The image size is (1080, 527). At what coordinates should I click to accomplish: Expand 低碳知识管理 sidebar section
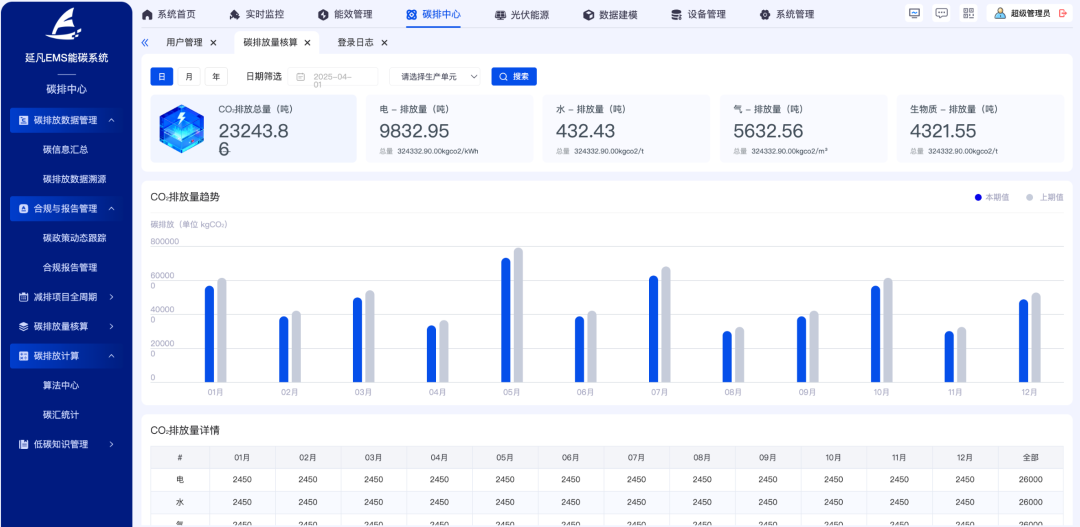tap(66, 444)
